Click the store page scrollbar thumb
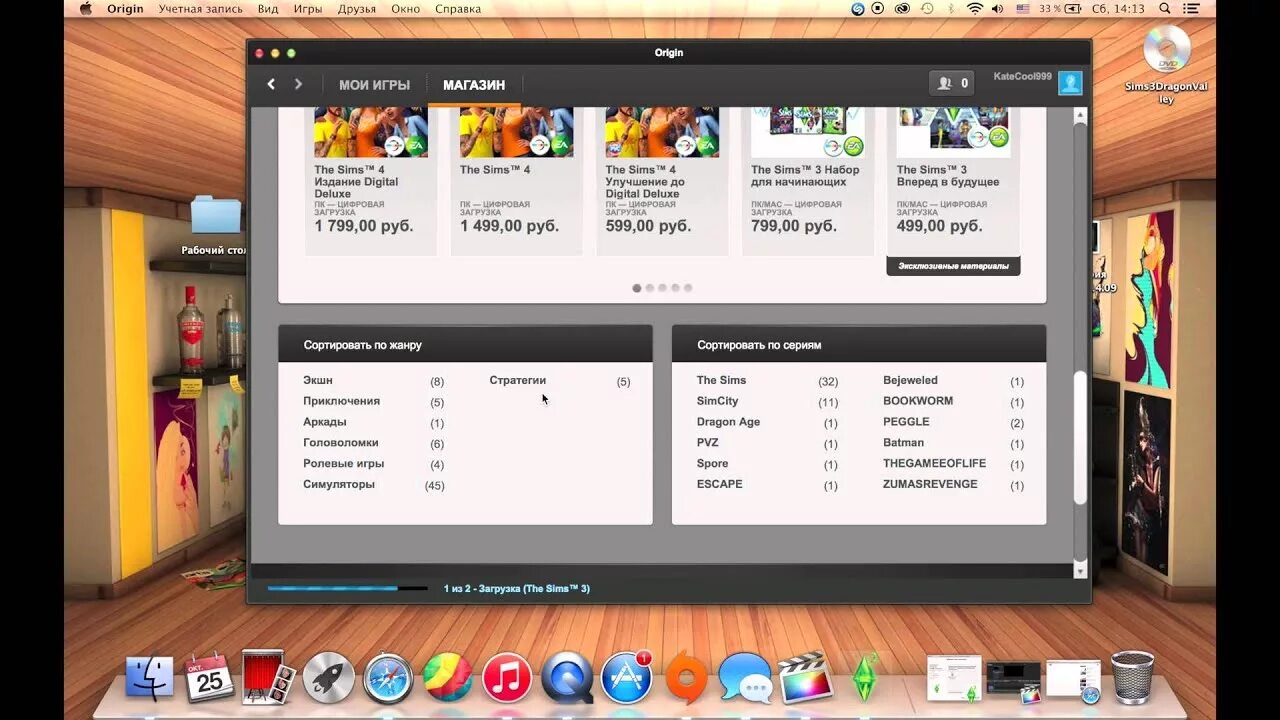The image size is (1280, 720). coord(1079,438)
